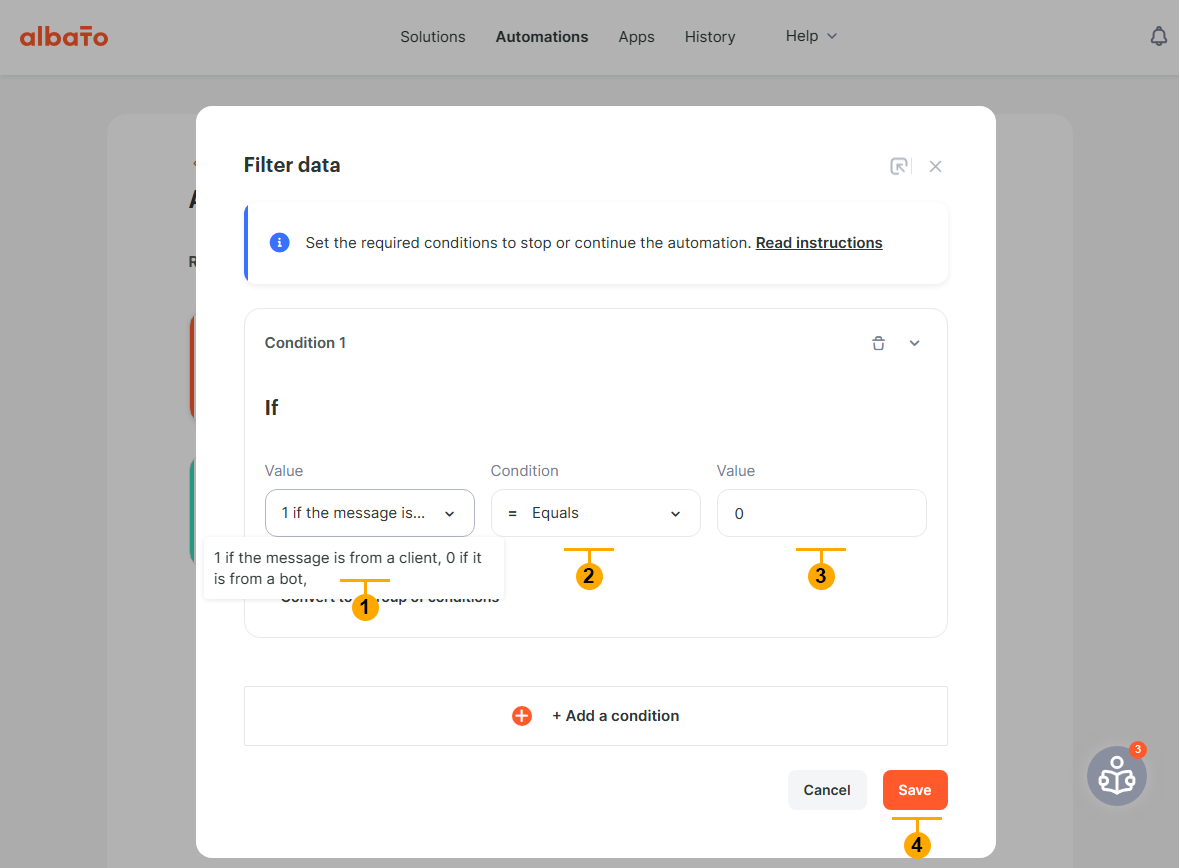Viewport: 1180px width, 868px height.
Task: Close the Filter data dialog
Action: point(935,166)
